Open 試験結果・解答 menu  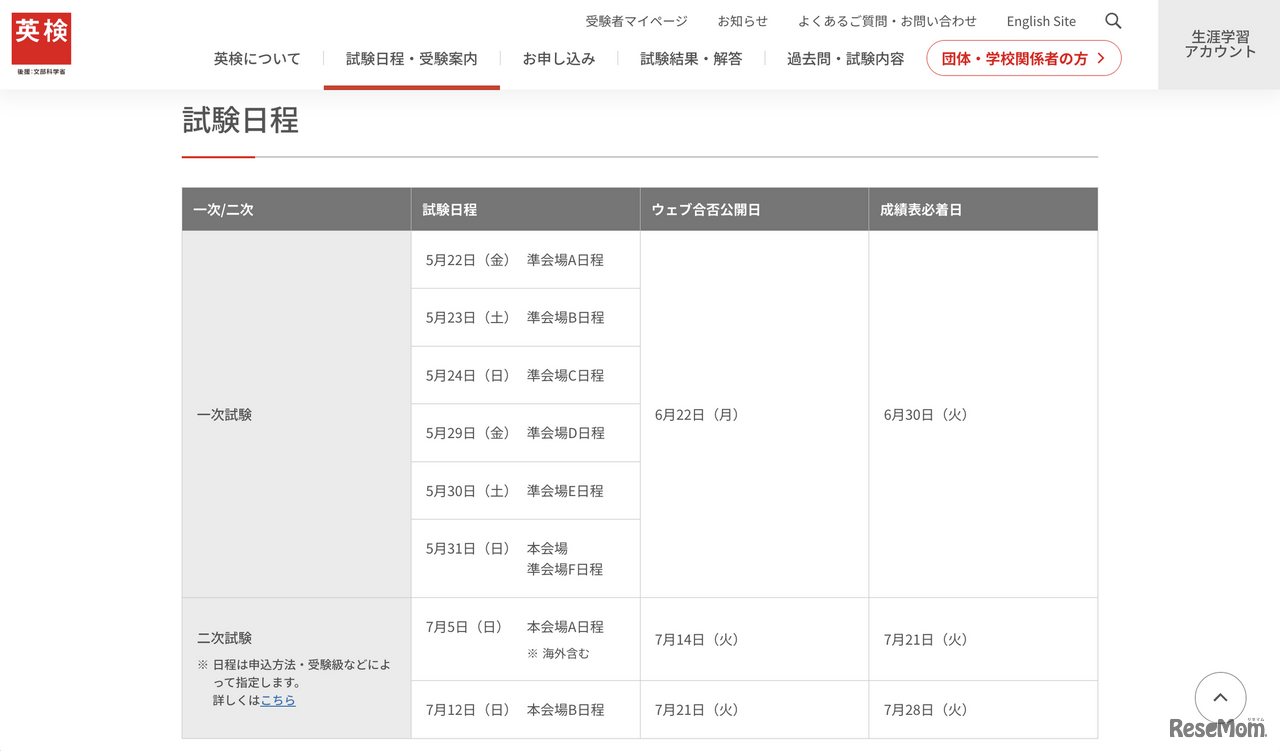691,58
